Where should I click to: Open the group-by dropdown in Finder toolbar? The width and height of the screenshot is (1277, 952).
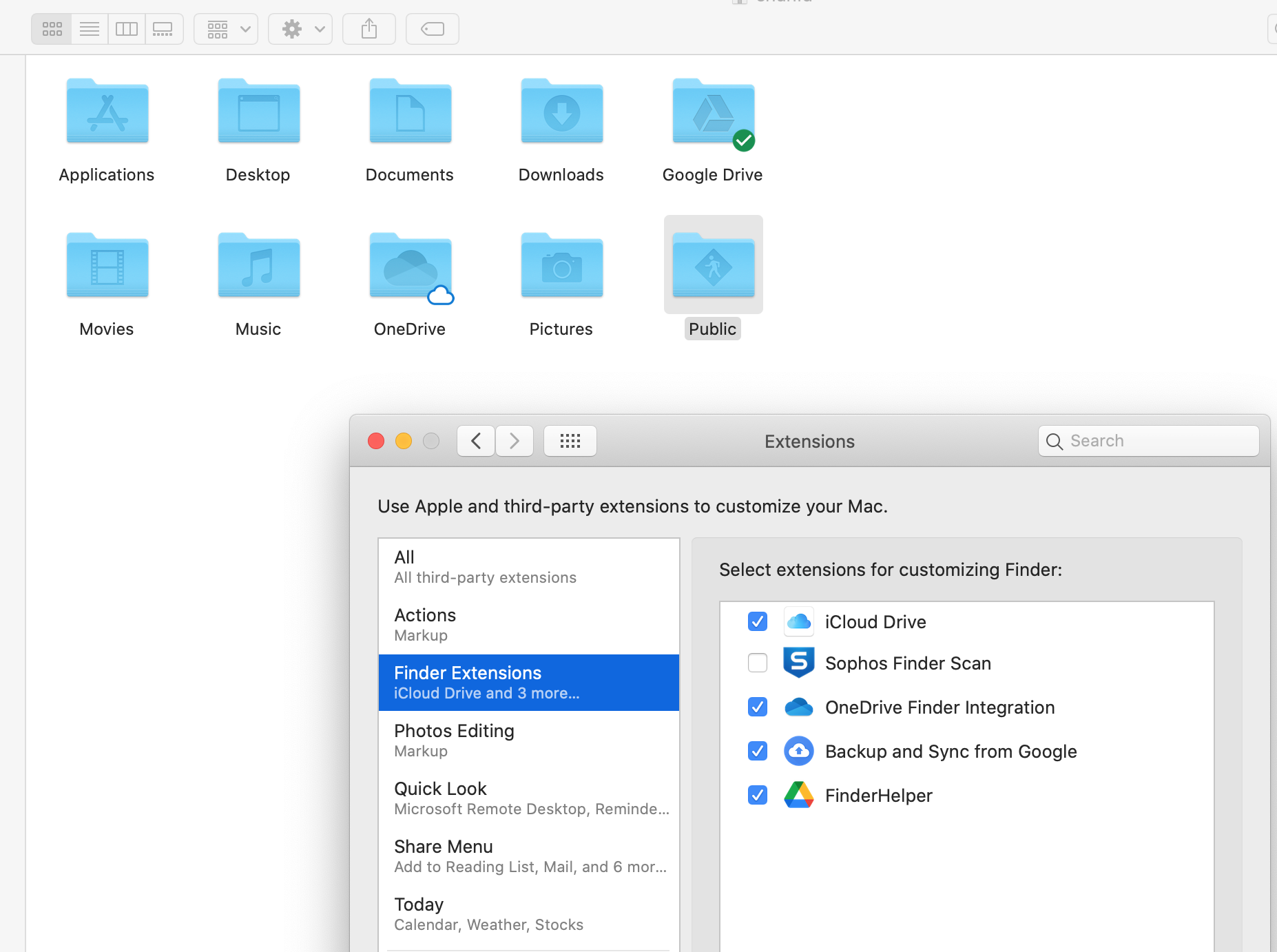[226, 29]
